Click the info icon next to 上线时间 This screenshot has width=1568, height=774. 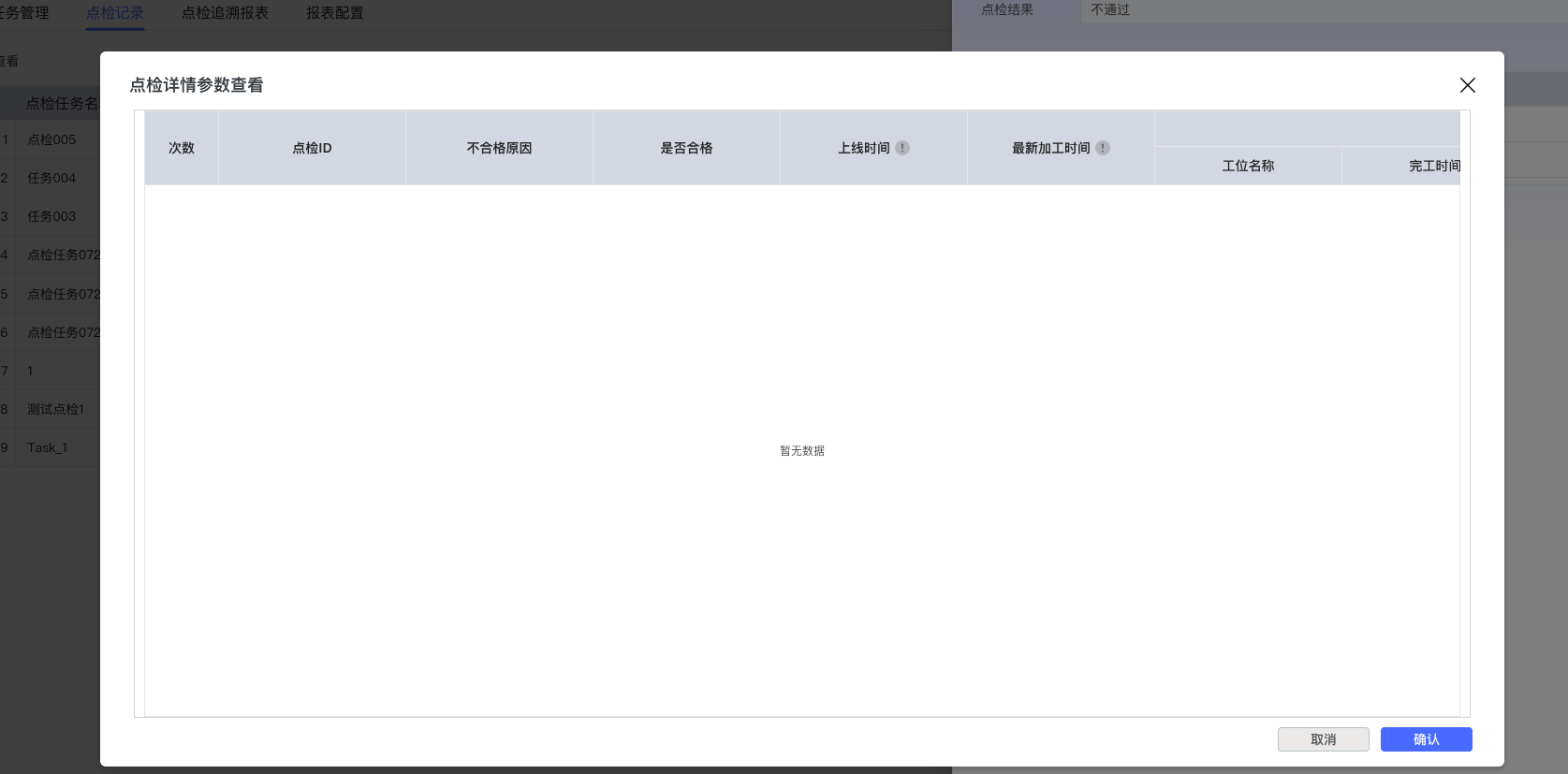point(902,148)
